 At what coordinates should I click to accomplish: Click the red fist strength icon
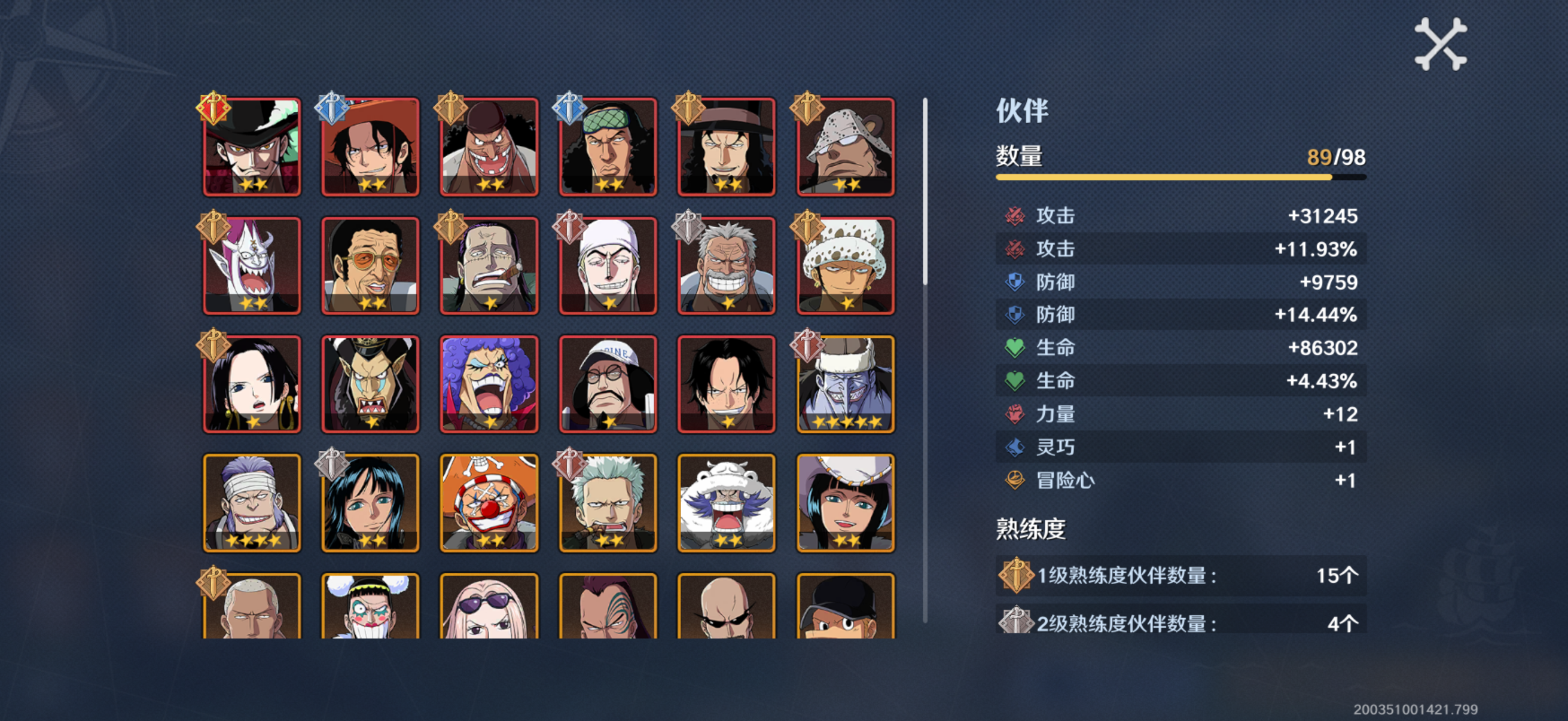[x=1014, y=414]
